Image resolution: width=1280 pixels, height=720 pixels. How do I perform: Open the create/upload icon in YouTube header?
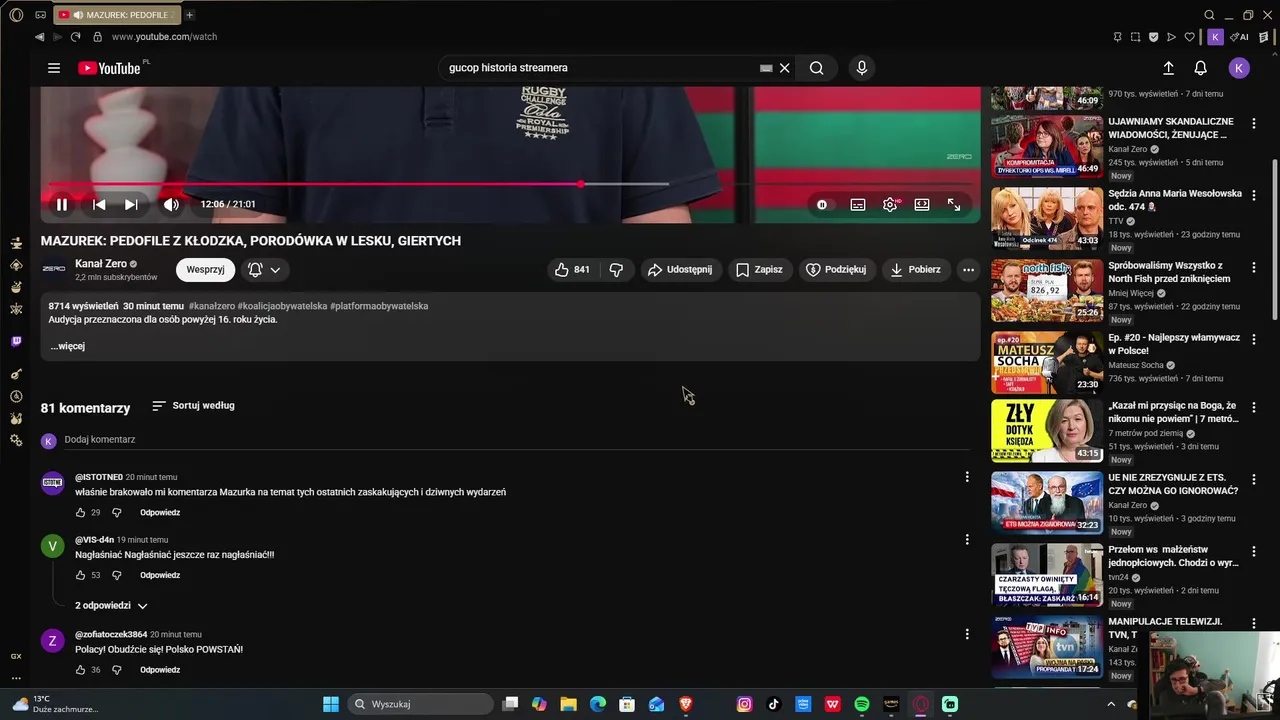[1168, 68]
